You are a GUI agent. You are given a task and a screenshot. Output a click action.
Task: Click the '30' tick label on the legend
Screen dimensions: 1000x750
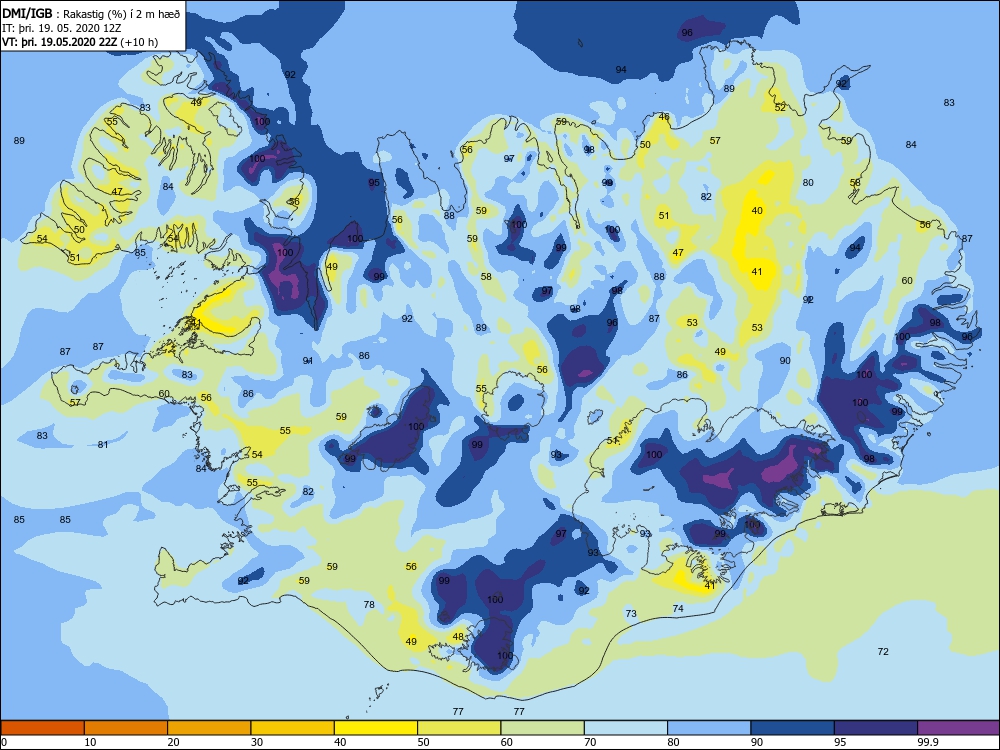coord(257,742)
